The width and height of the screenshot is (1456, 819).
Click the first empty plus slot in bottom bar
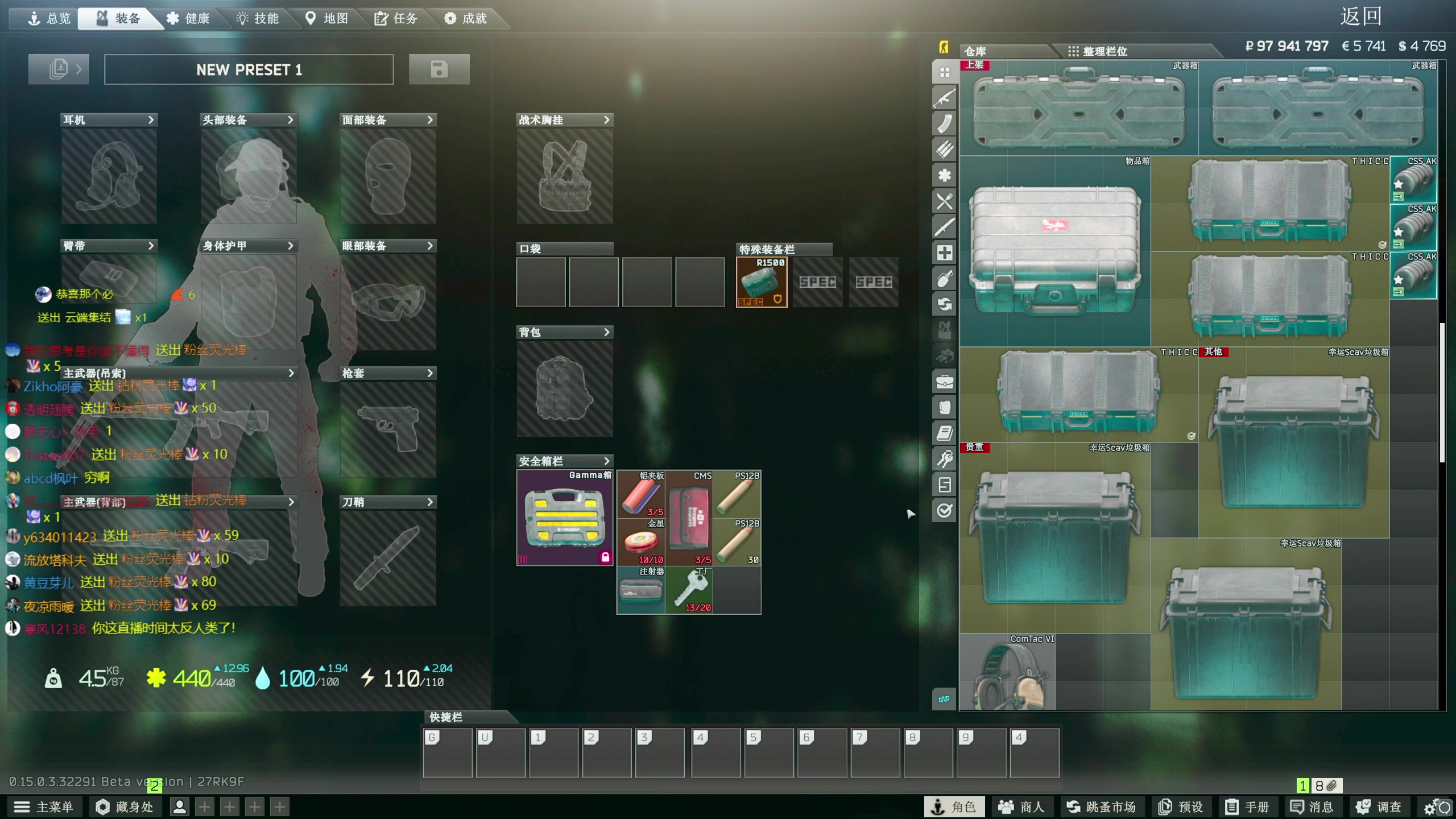click(x=205, y=806)
